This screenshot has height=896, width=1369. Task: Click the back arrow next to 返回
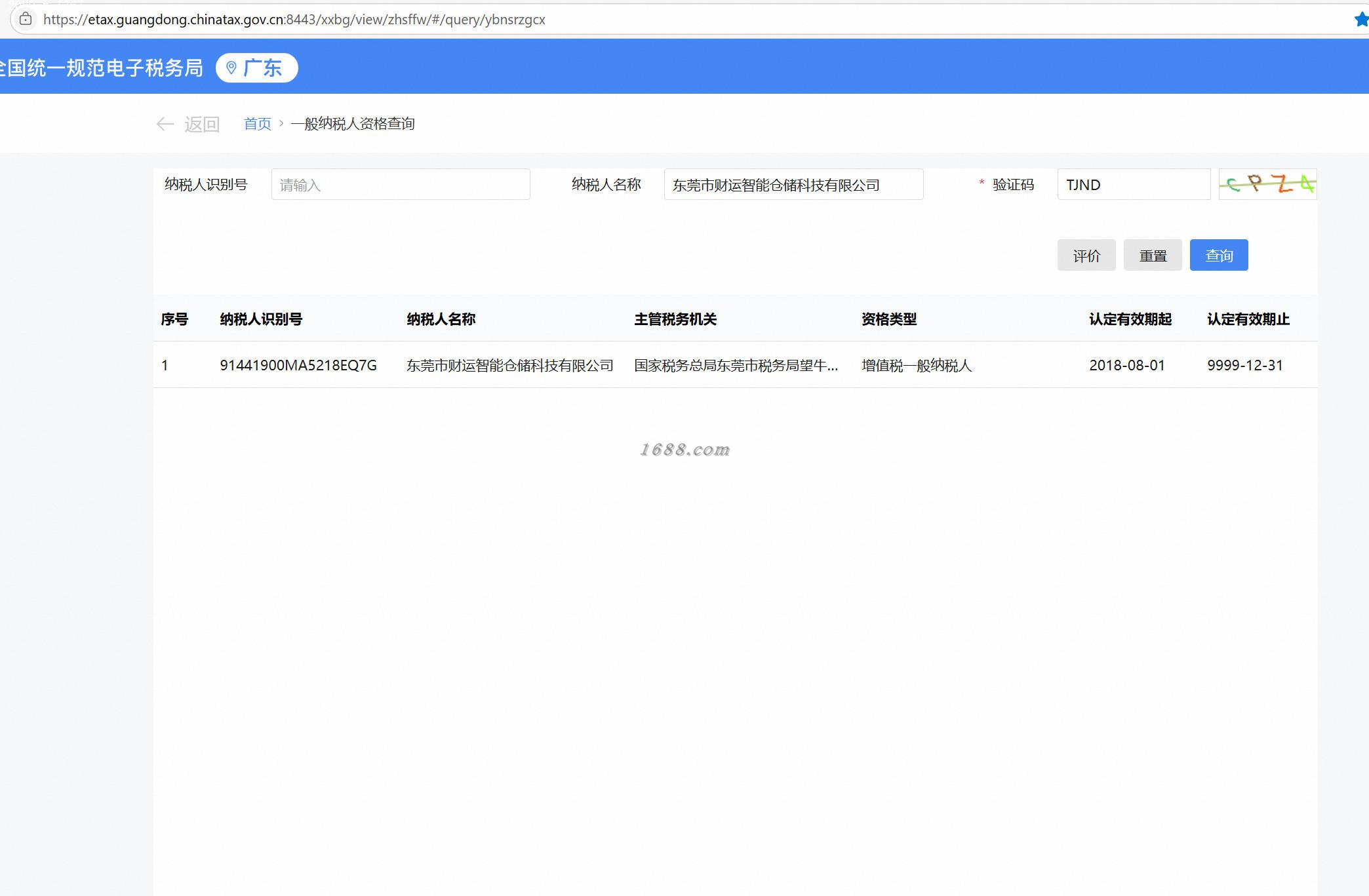pyautogui.click(x=165, y=124)
